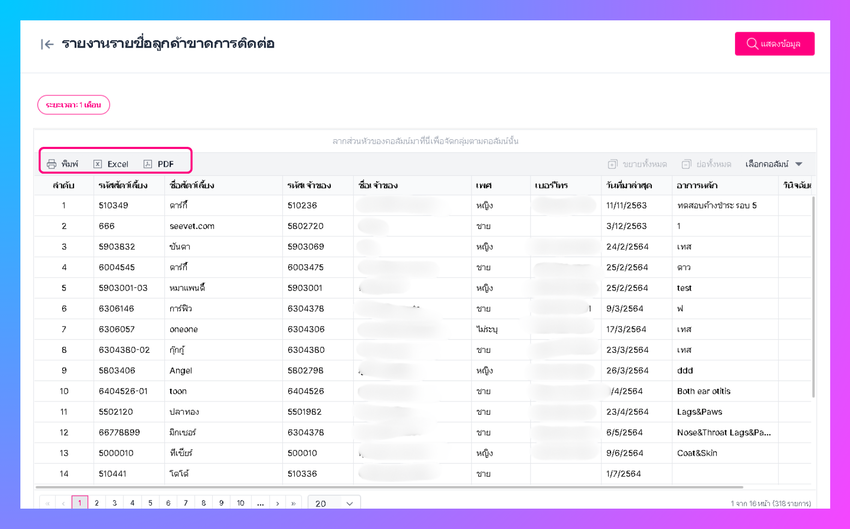Click the next page arrow
The width and height of the screenshot is (850, 529).
pyautogui.click(x=278, y=503)
